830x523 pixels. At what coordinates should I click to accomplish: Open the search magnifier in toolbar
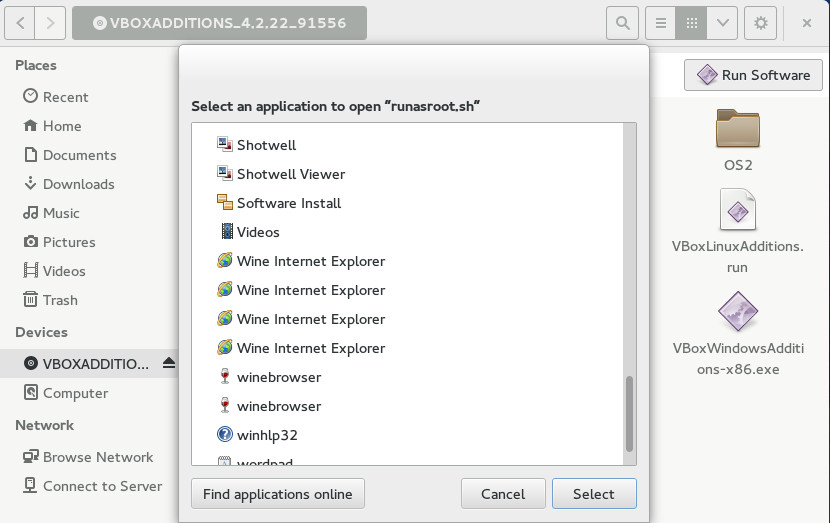click(x=622, y=23)
